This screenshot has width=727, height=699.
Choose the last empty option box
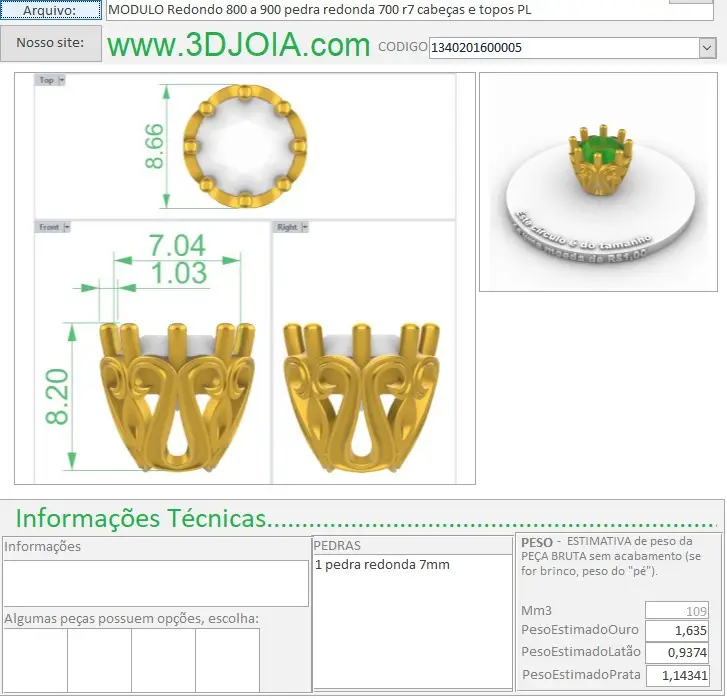[x=227, y=660]
